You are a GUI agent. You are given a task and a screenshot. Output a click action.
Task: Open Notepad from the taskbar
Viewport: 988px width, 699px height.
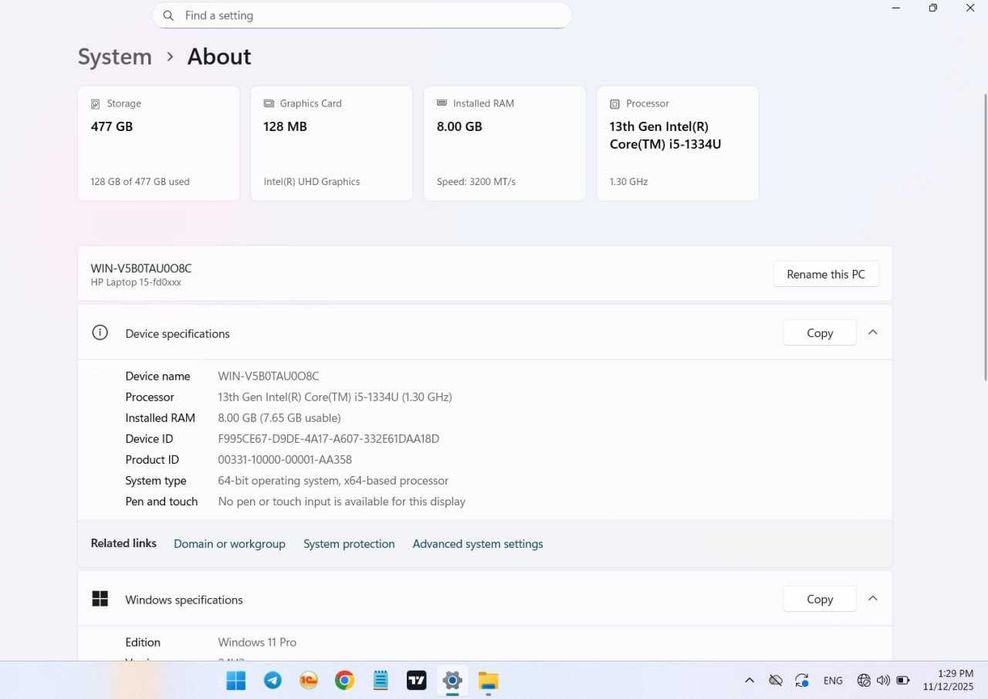point(381,681)
